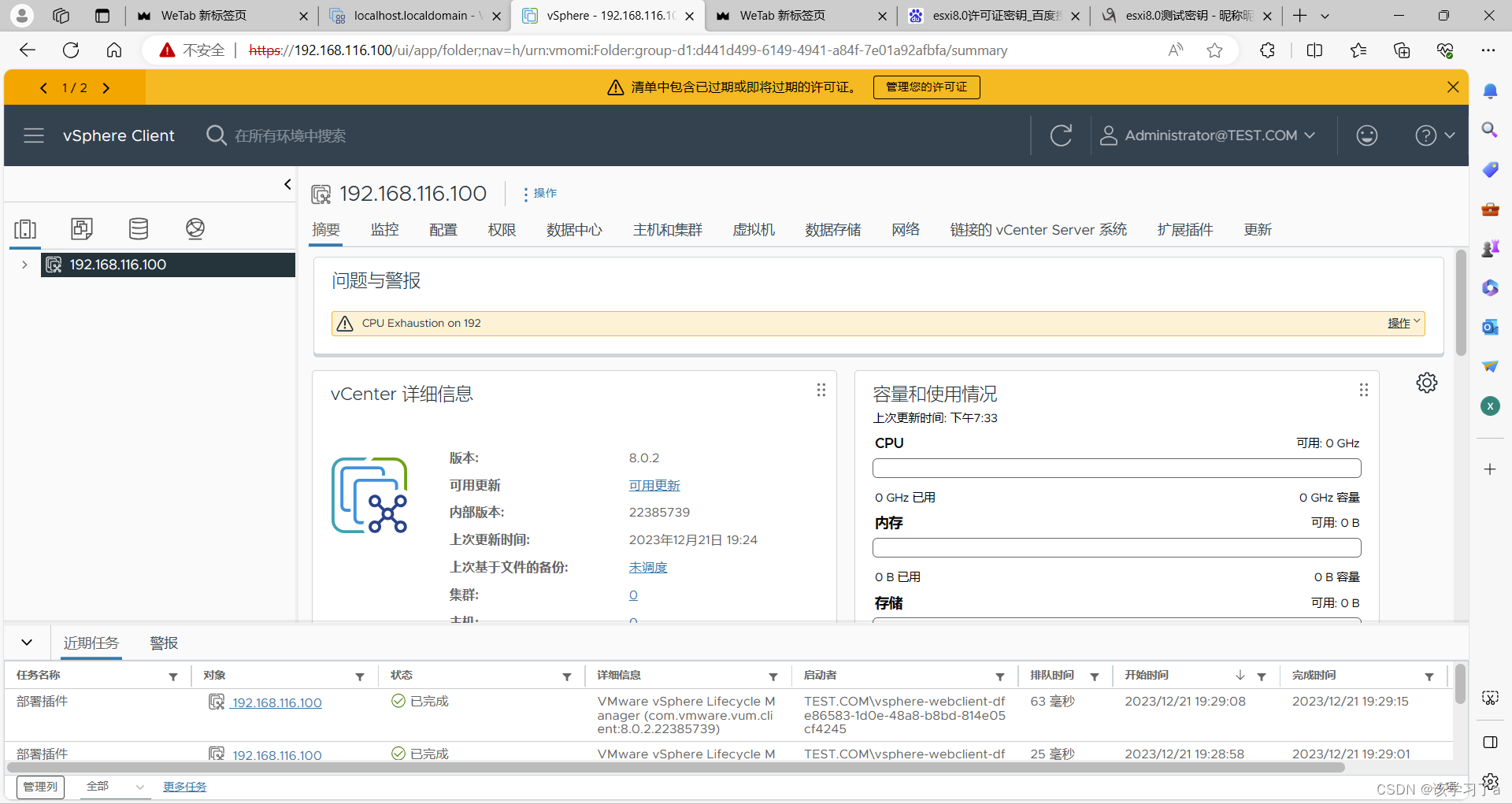1512x804 pixels.
Task: Click the CPU Exhaustion warning icon
Action: (345, 324)
